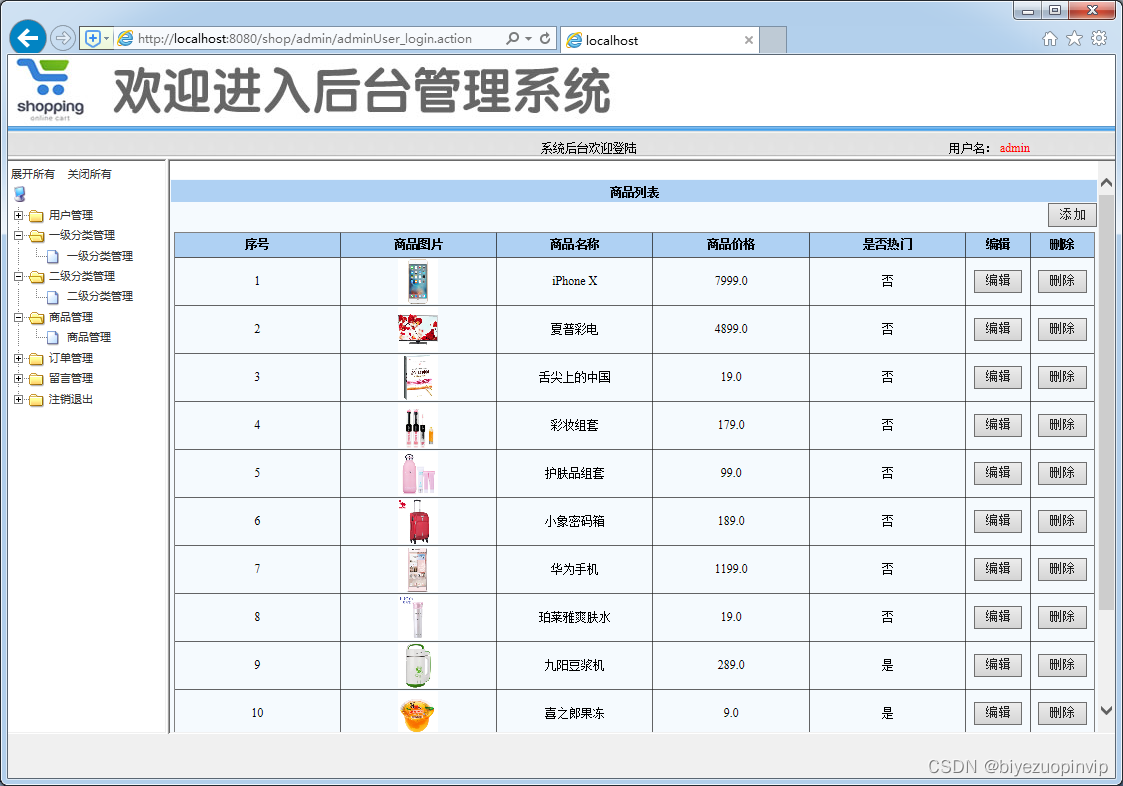Collapse the 二级分类管理 folder node

click(x=18, y=276)
